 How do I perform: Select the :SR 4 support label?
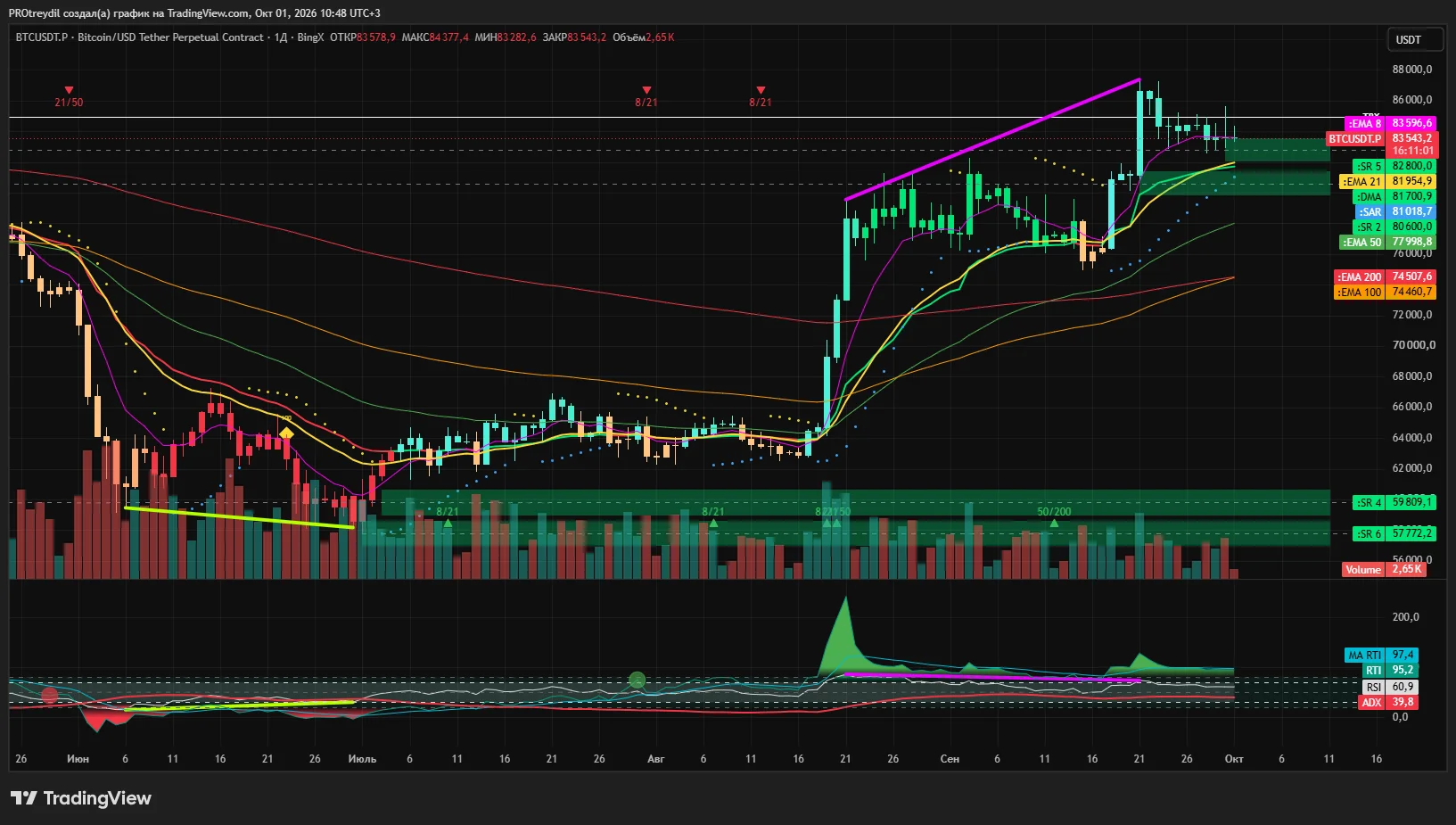point(1394,502)
